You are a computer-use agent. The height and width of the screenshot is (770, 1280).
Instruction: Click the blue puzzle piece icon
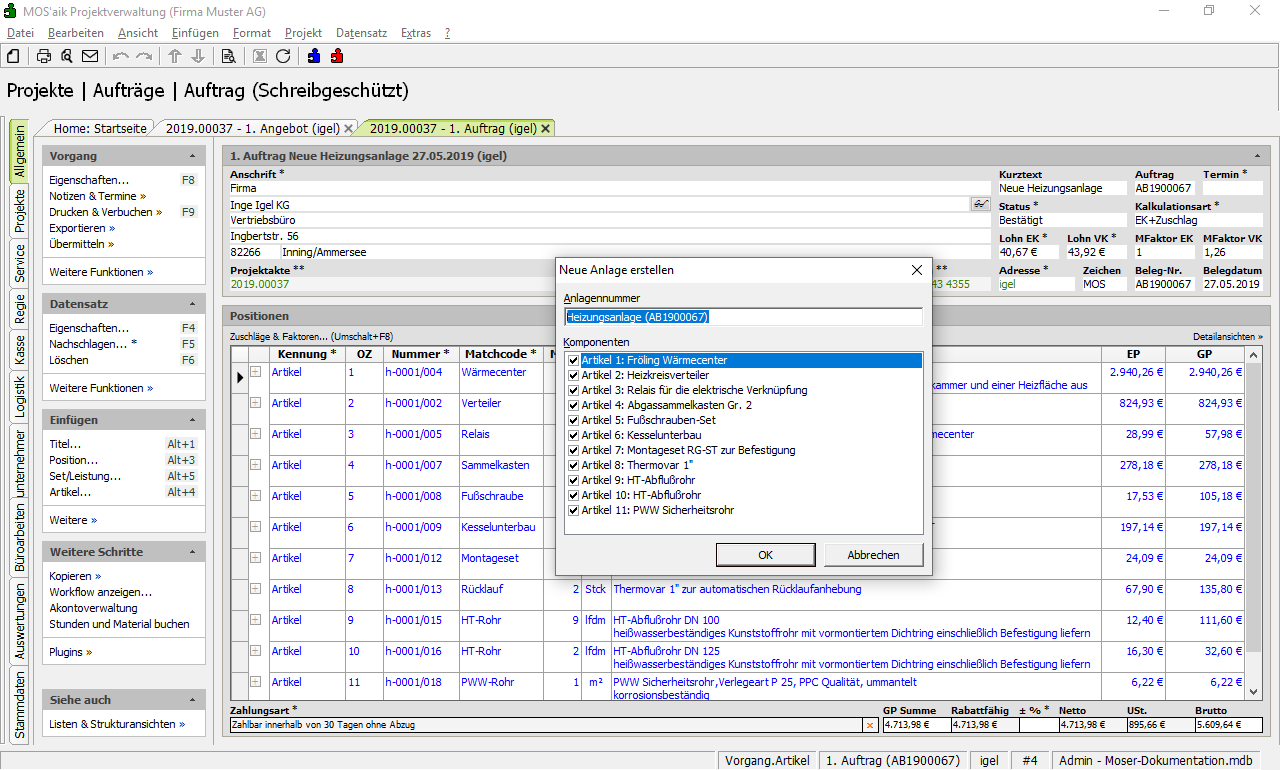click(x=314, y=56)
